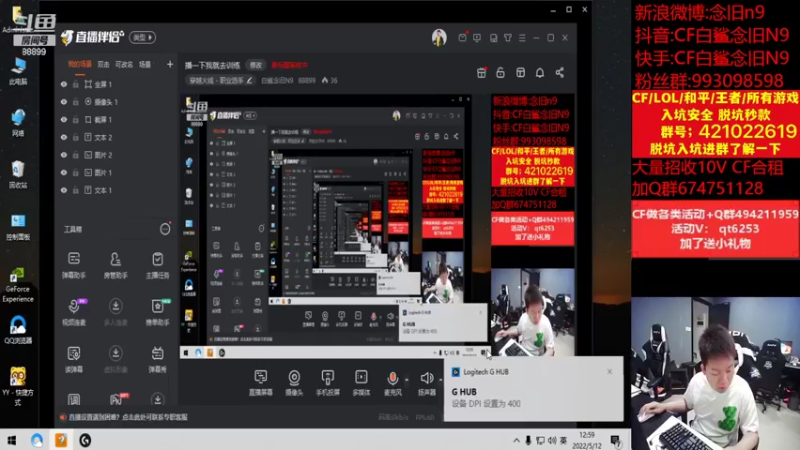800x450 pixels.
Task: Add a 多媒体 source
Action: [x=361, y=383]
